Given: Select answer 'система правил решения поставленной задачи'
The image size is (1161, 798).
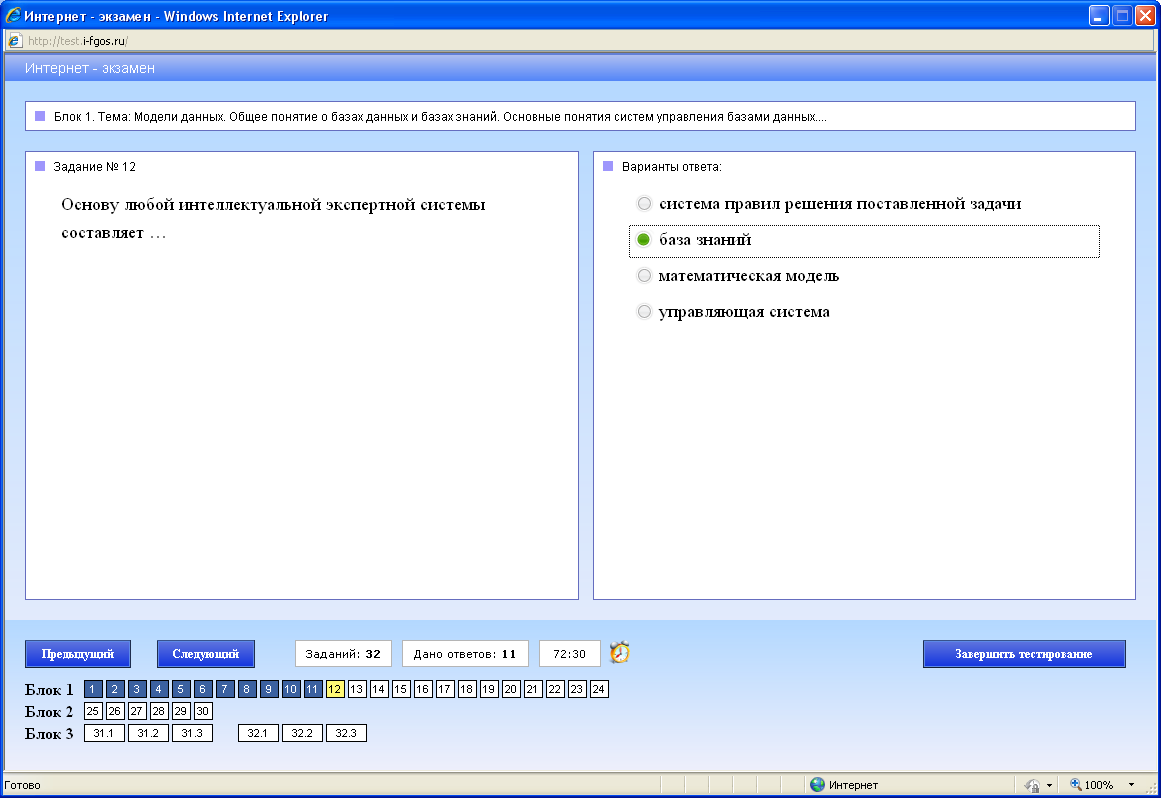Looking at the screenshot, I should point(644,204).
